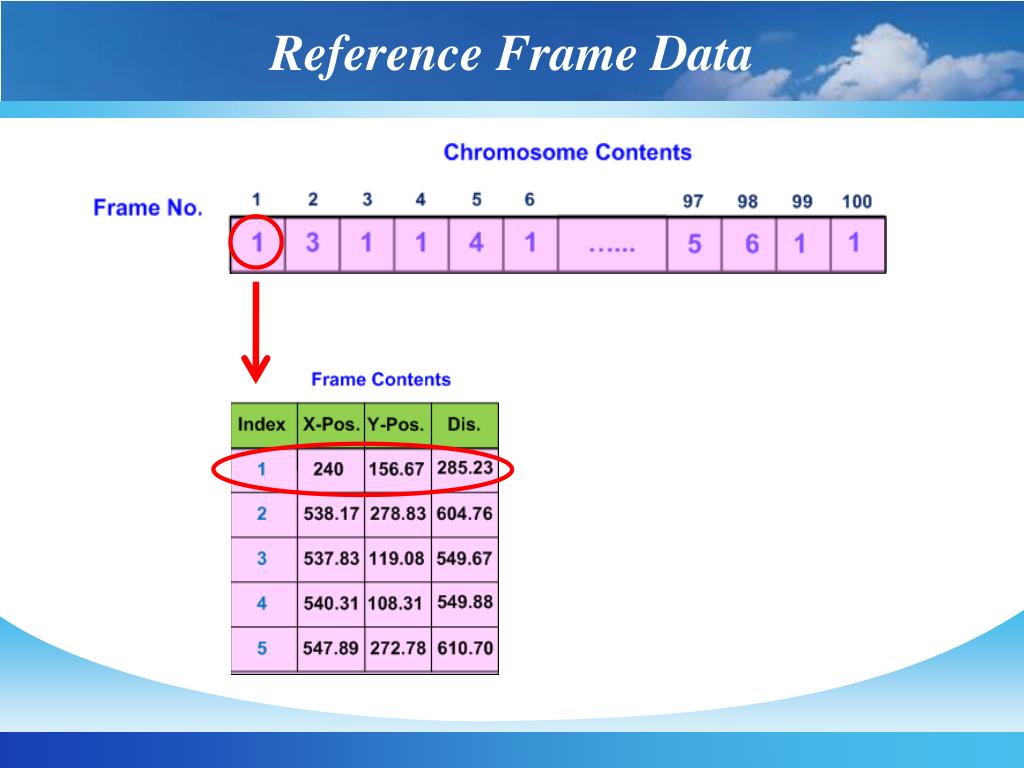Click the X-Pos. value 538.17
This screenshot has width=1024, height=768.
(331, 513)
